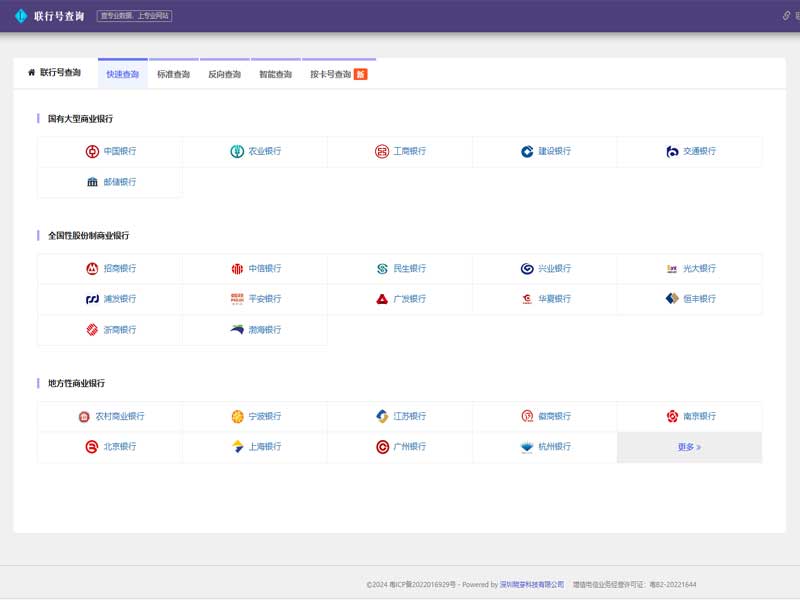Click the chain link icon in header
The image size is (800, 600).
786,16
